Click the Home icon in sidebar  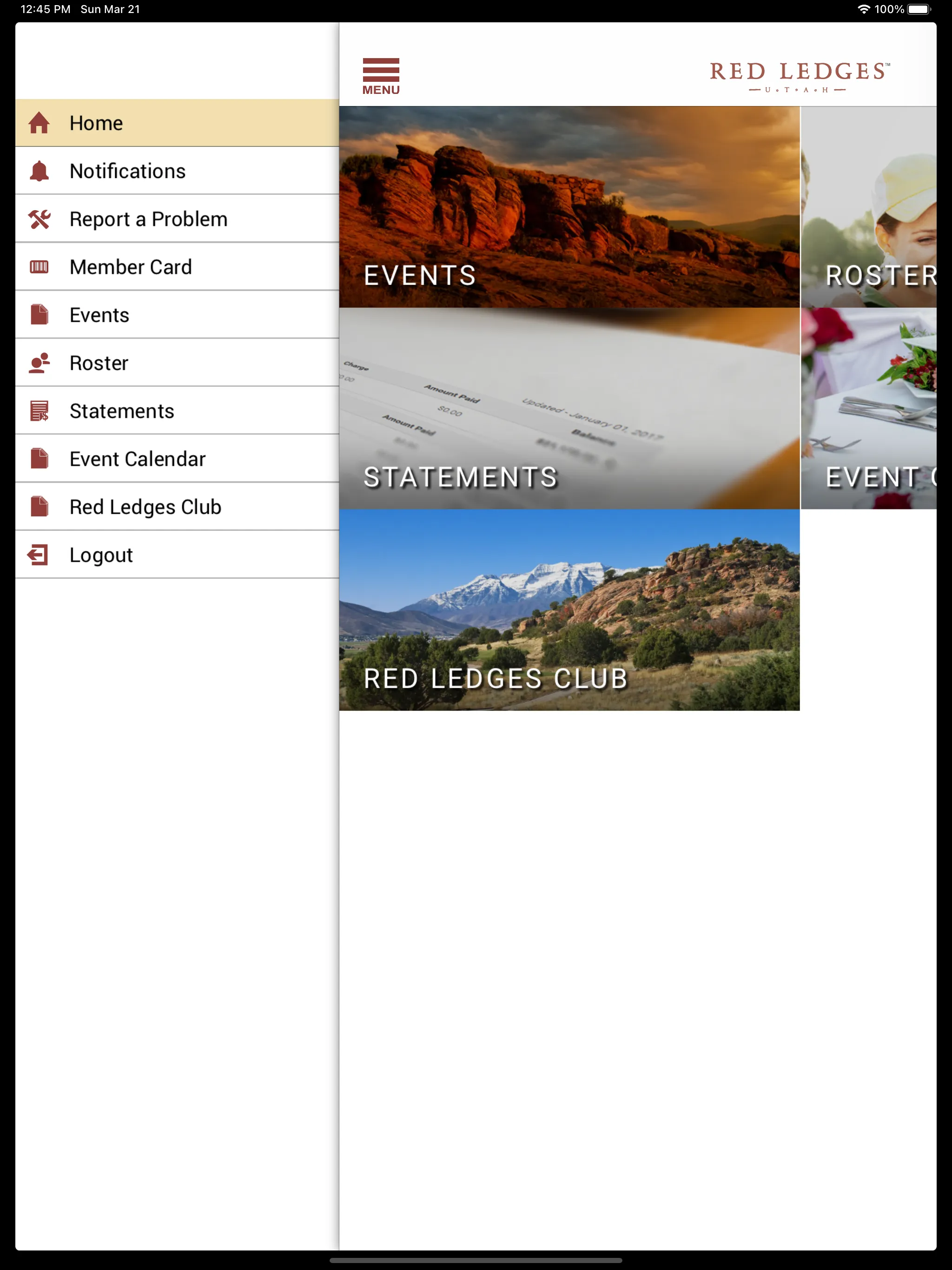coord(40,122)
